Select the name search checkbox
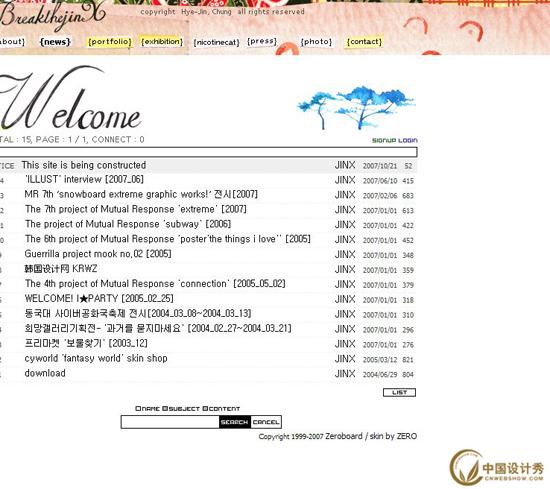This screenshot has width=550, height=489. [x=138, y=409]
